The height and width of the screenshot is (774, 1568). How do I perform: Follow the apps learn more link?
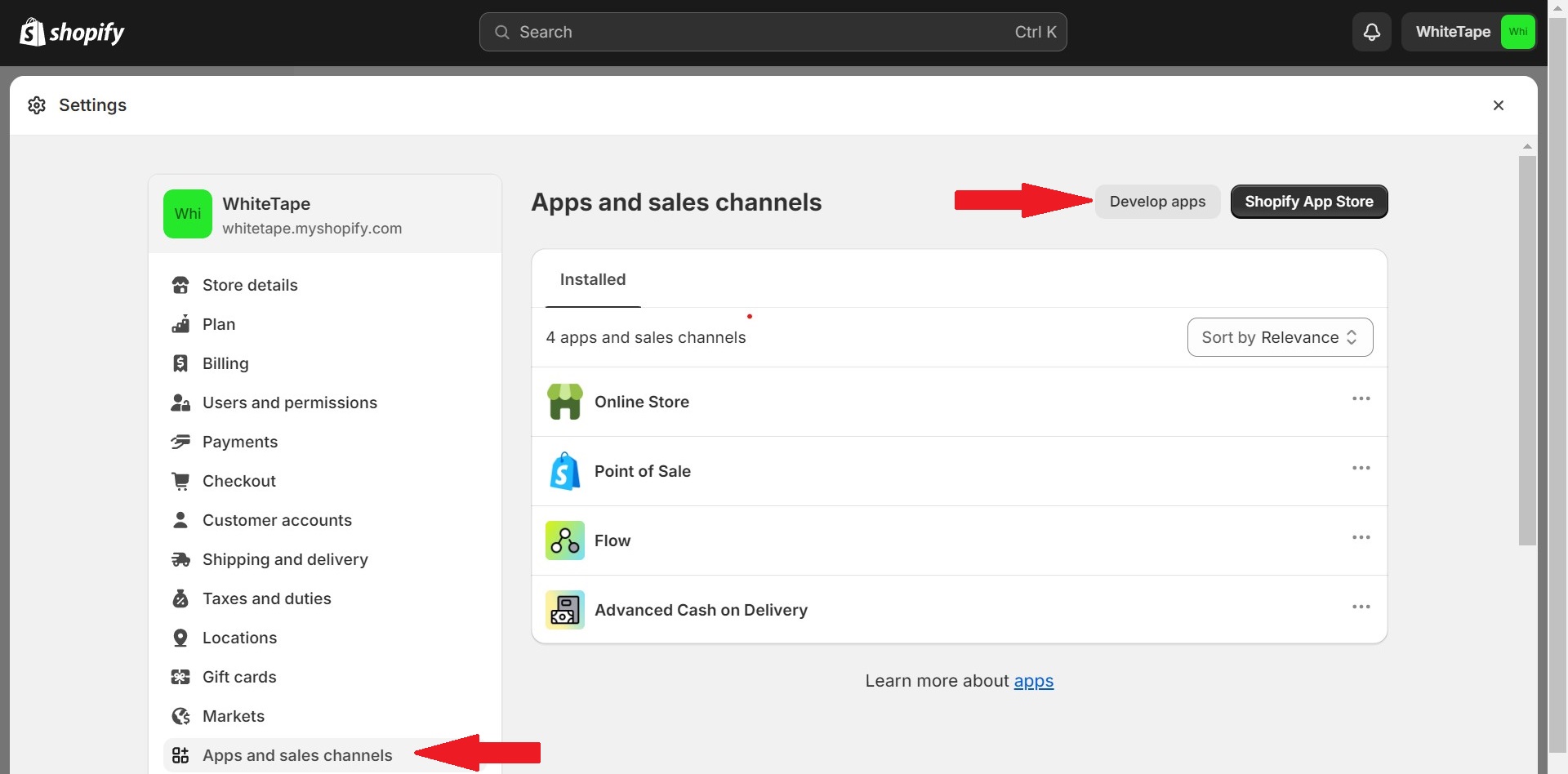pos(1033,681)
